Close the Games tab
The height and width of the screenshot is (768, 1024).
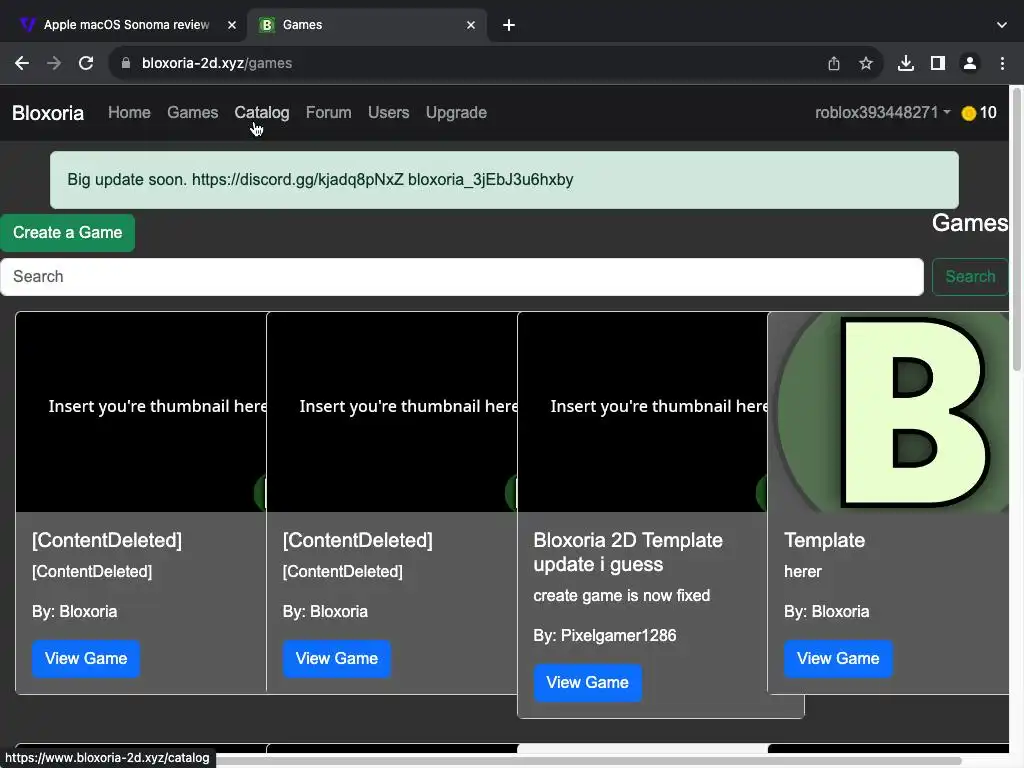coord(471,25)
